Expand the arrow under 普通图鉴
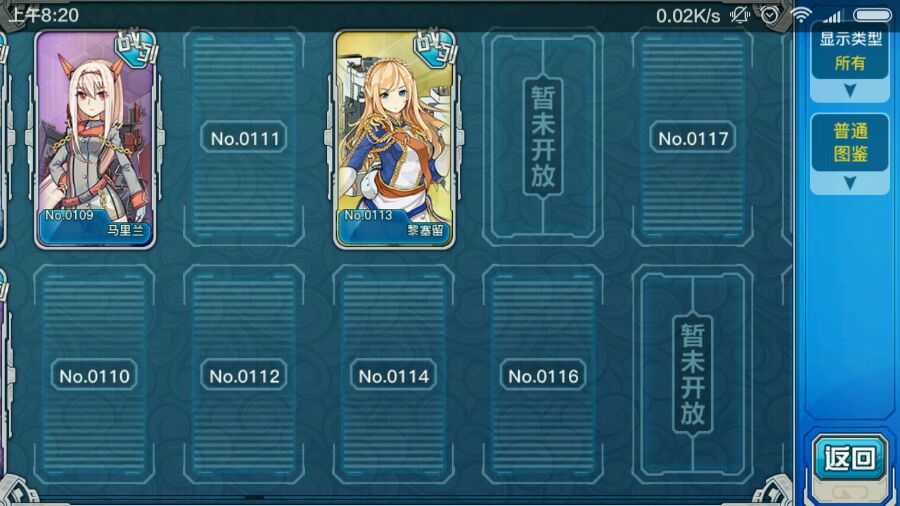The height and width of the screenshot is (506, 900). coord(850,183)
